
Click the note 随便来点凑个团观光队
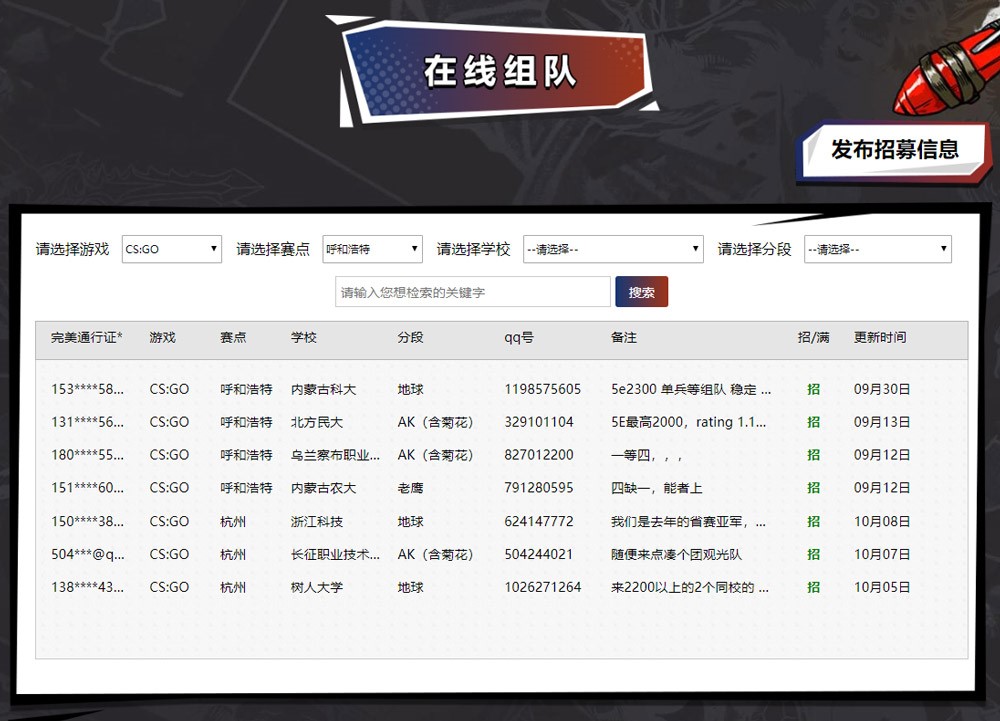click(x=676, y=554)
